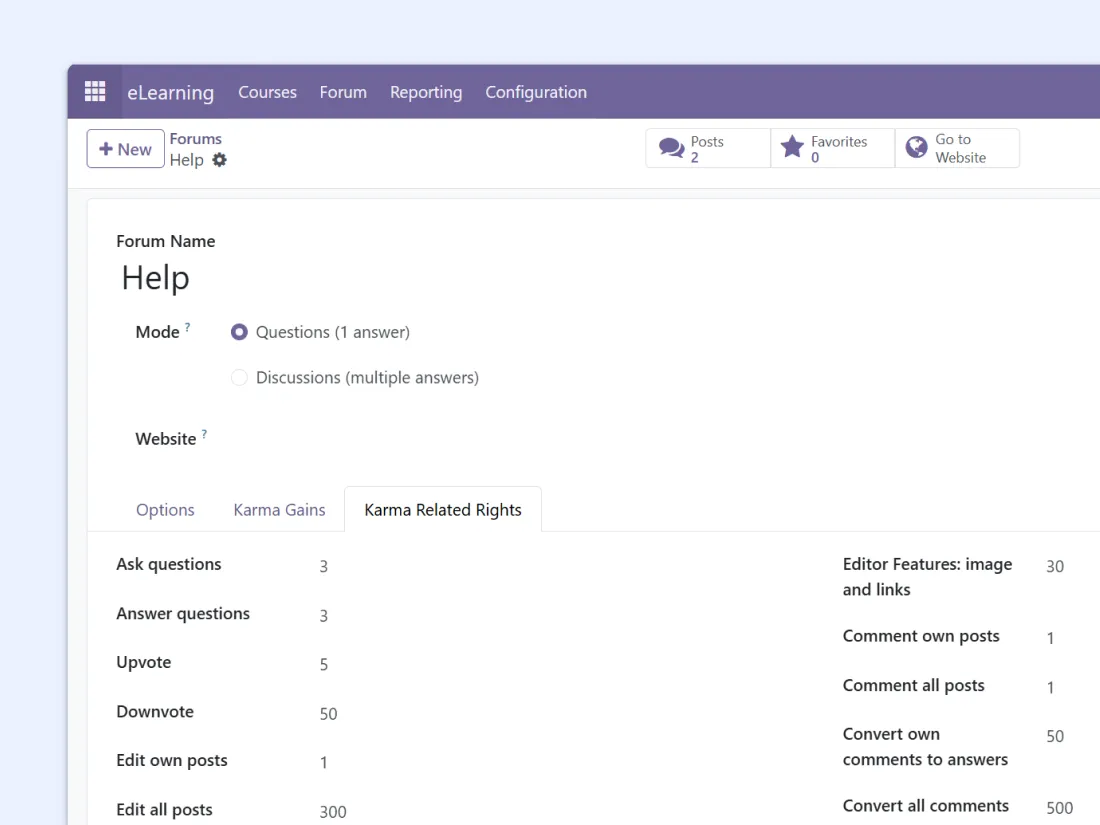Open the apps grid menu icon
Image resolution: width=1100 pixels, height=825 pixels.
pos(95,92)
